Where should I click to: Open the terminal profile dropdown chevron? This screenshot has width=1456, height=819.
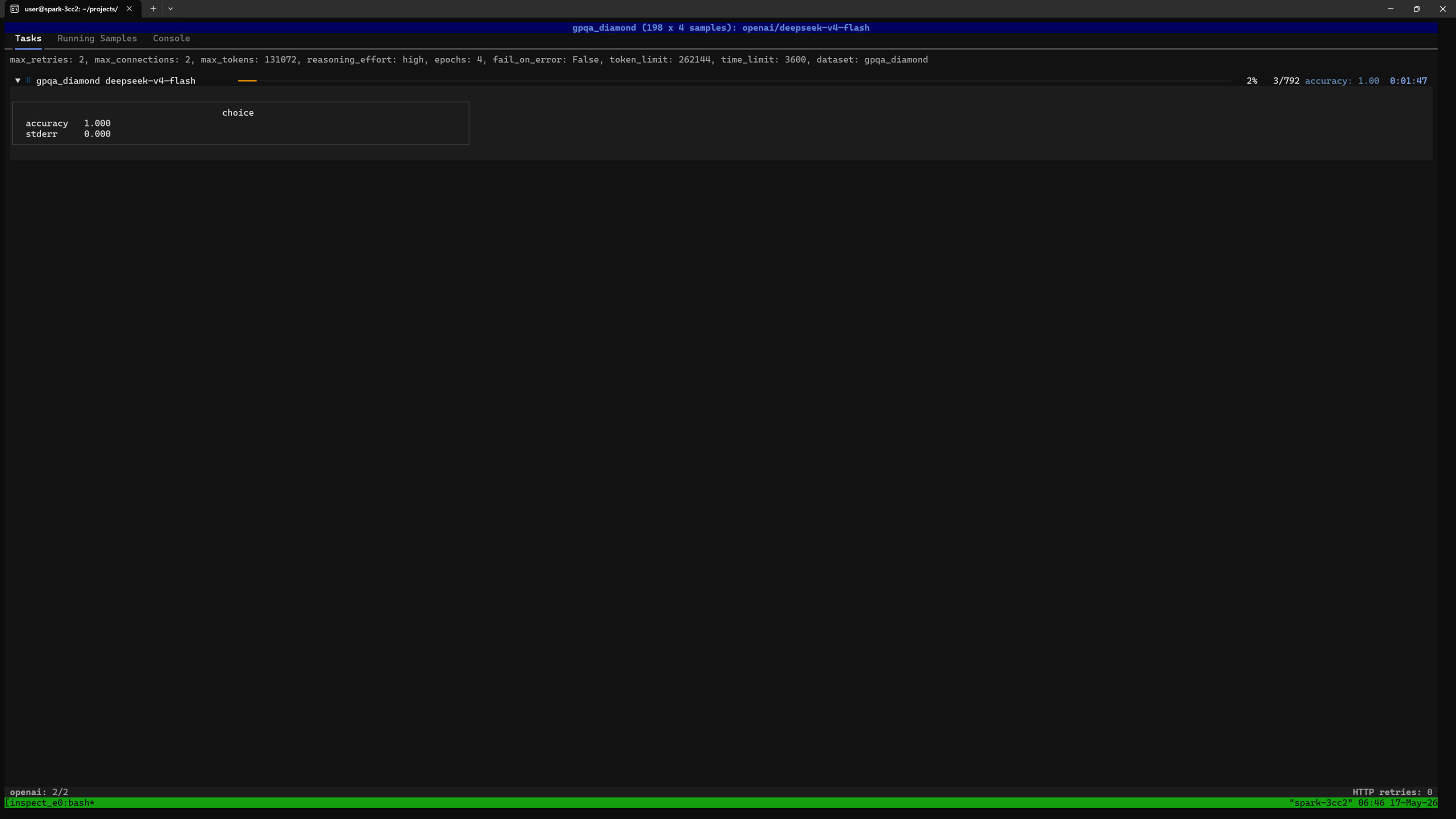pos(171,9)
